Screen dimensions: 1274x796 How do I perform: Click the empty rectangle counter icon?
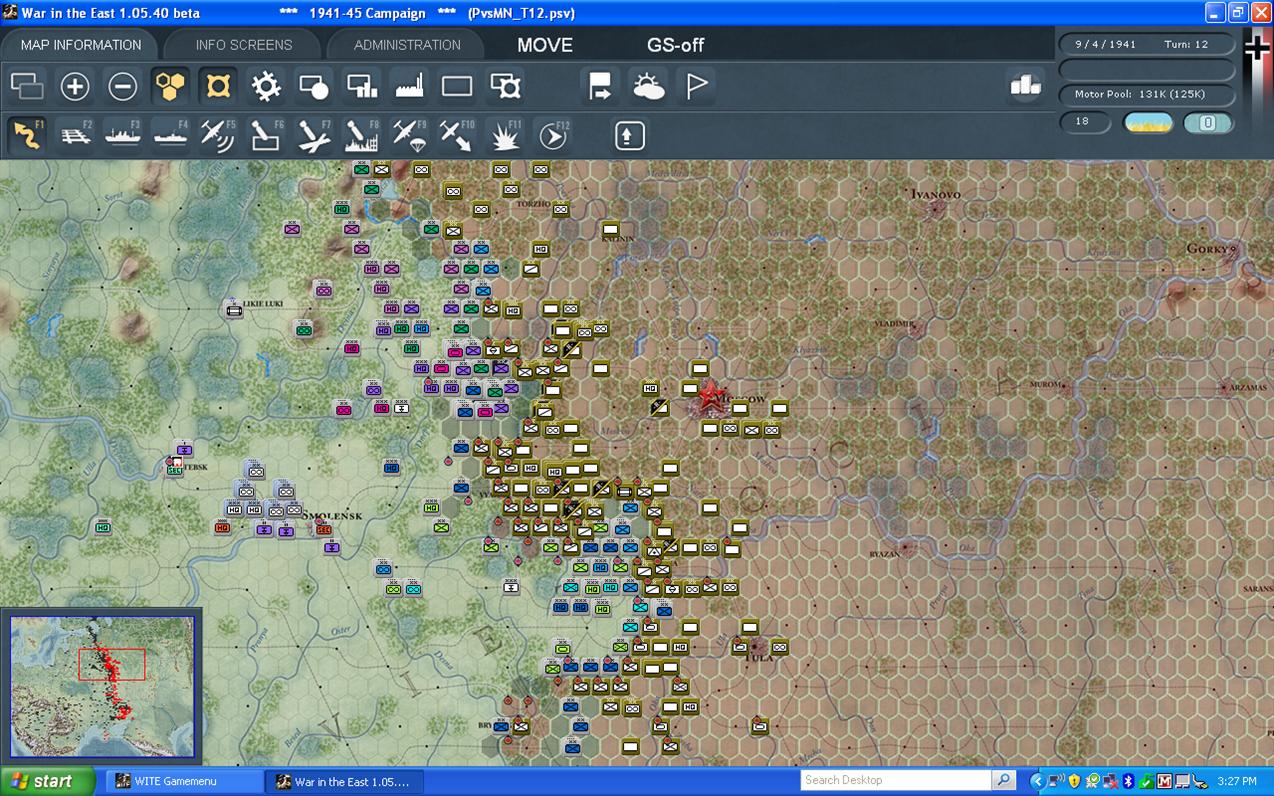457,86
